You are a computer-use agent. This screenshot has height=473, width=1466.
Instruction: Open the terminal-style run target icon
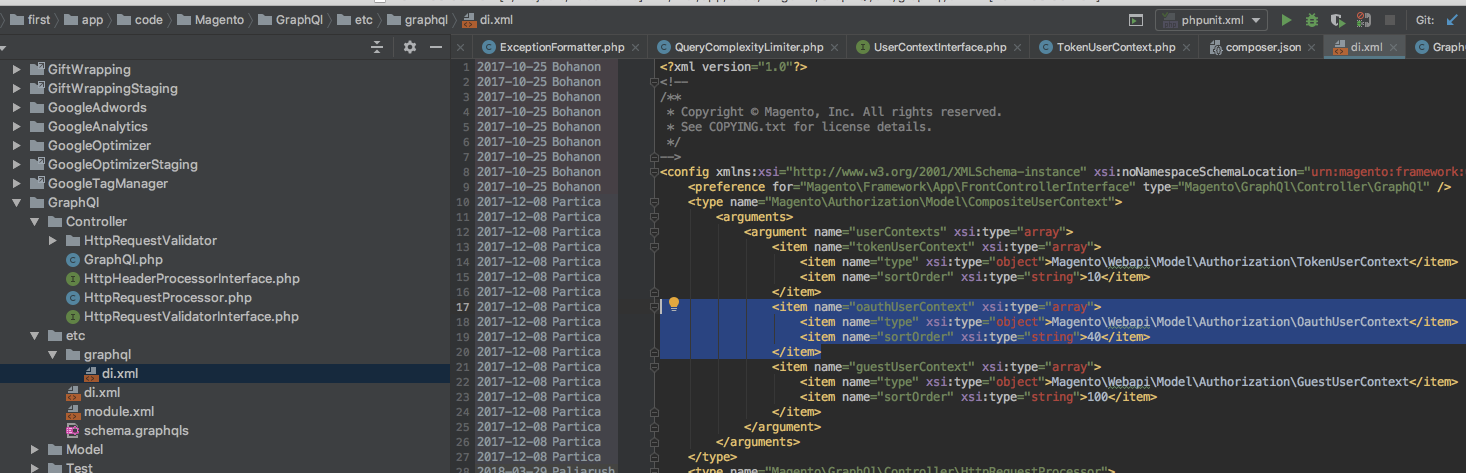point(1136,20)
